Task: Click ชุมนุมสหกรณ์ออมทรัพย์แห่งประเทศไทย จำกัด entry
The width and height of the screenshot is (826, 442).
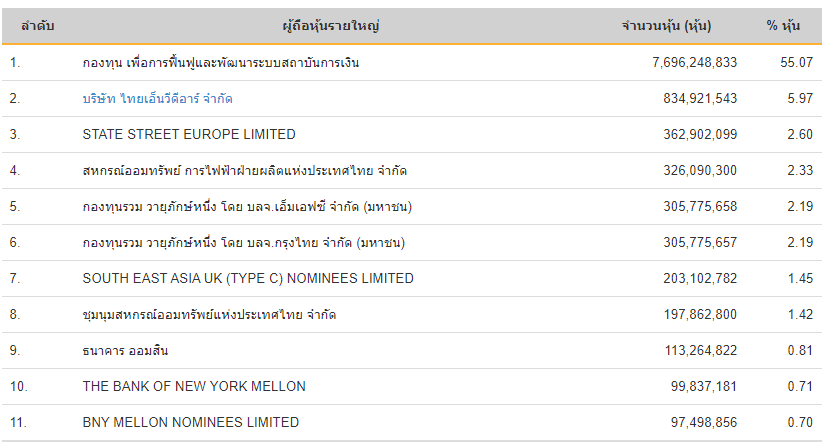Action: click(209, 315)
